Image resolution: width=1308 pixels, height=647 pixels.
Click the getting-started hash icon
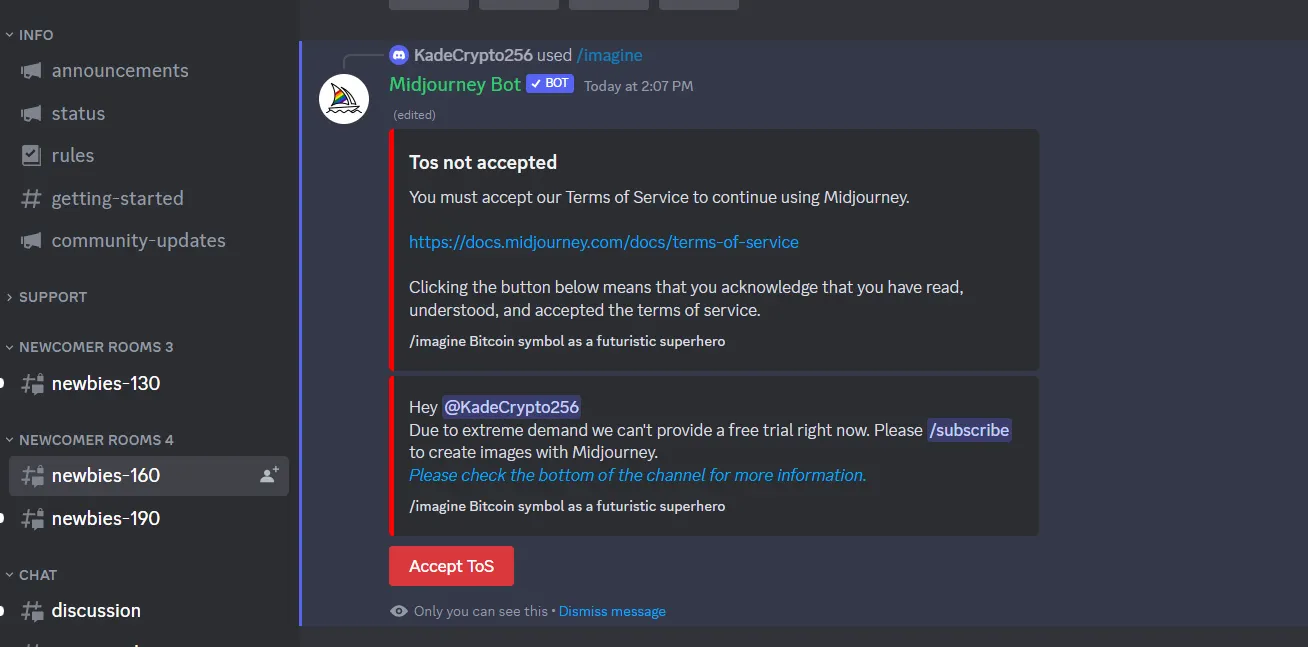click(x=32, y=199)
